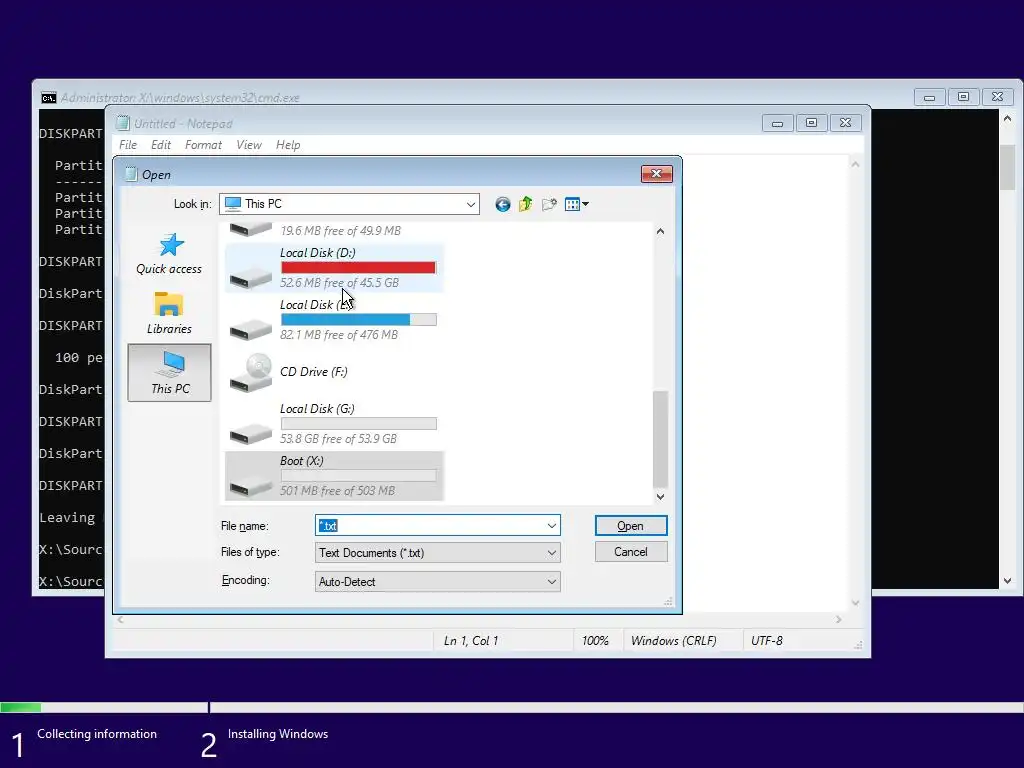Click the E: drive blue usage bar
Image resolution: width=1024 pixels, height=768 pixels.
359,319
